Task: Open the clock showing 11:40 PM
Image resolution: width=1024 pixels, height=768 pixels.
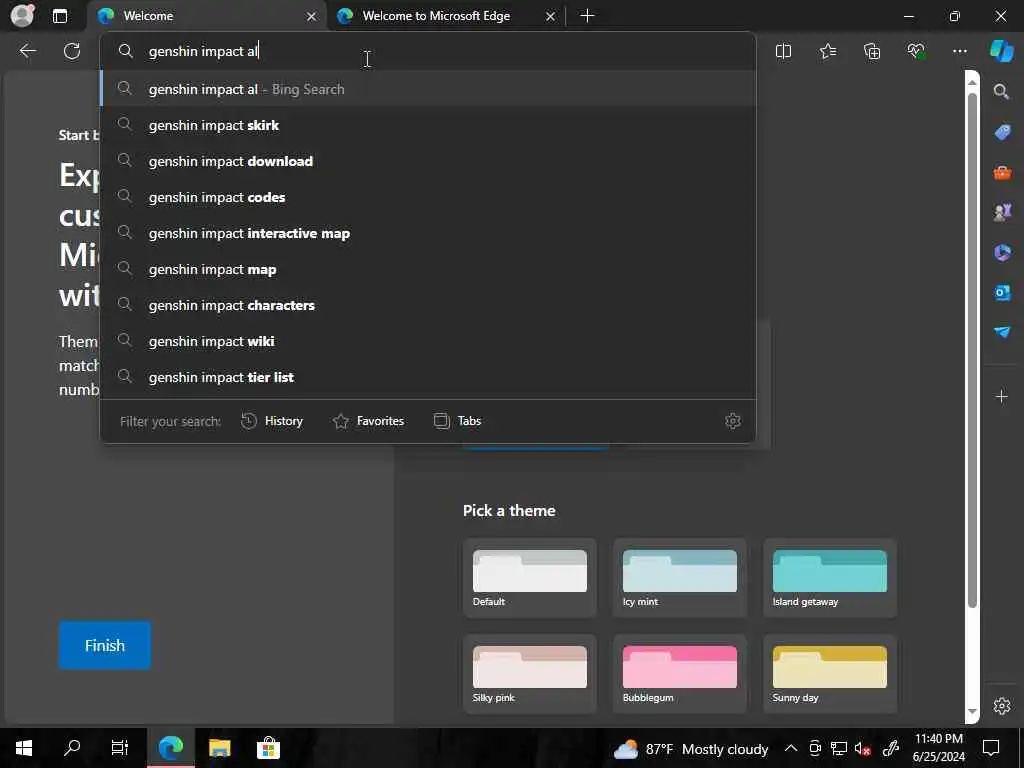Action: (938, 748)
